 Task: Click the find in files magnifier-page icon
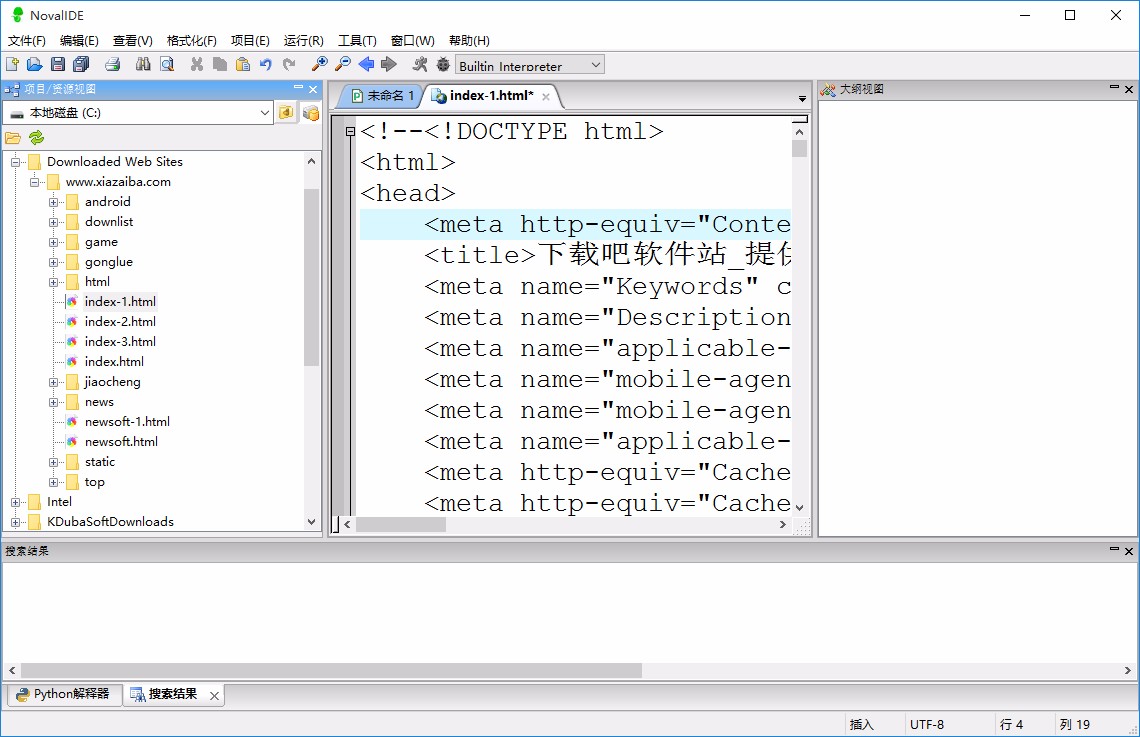tap(166, 65)
